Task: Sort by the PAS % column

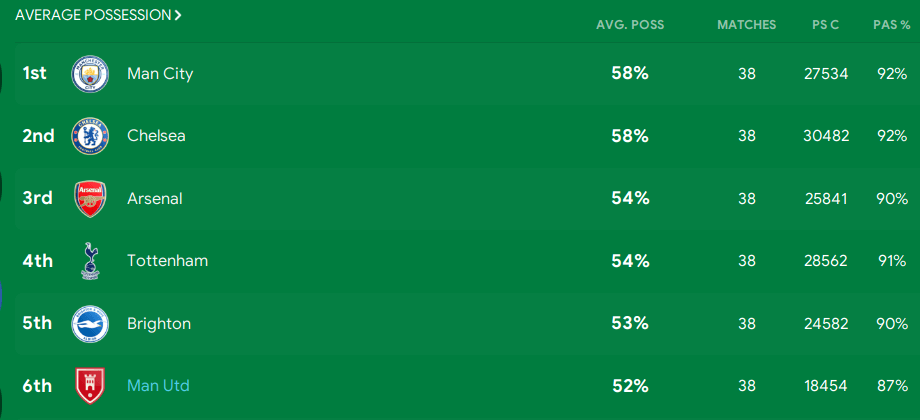Action: point(892,25)
